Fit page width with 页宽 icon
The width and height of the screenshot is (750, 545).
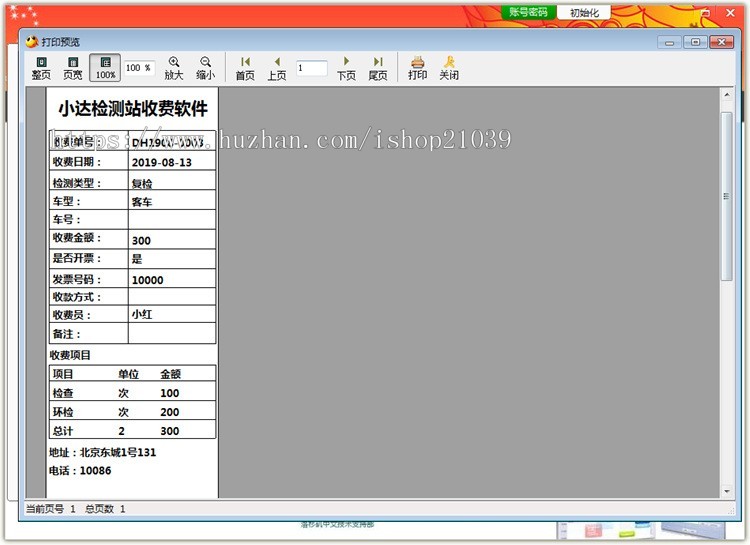pos(73,68)
